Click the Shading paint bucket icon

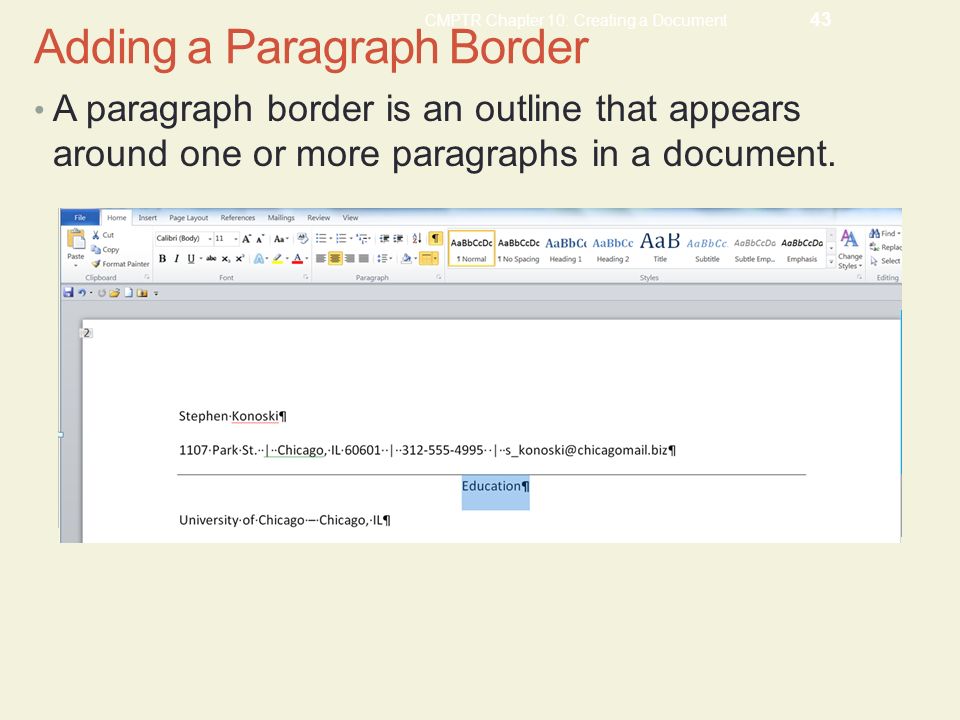click(407, 258)
